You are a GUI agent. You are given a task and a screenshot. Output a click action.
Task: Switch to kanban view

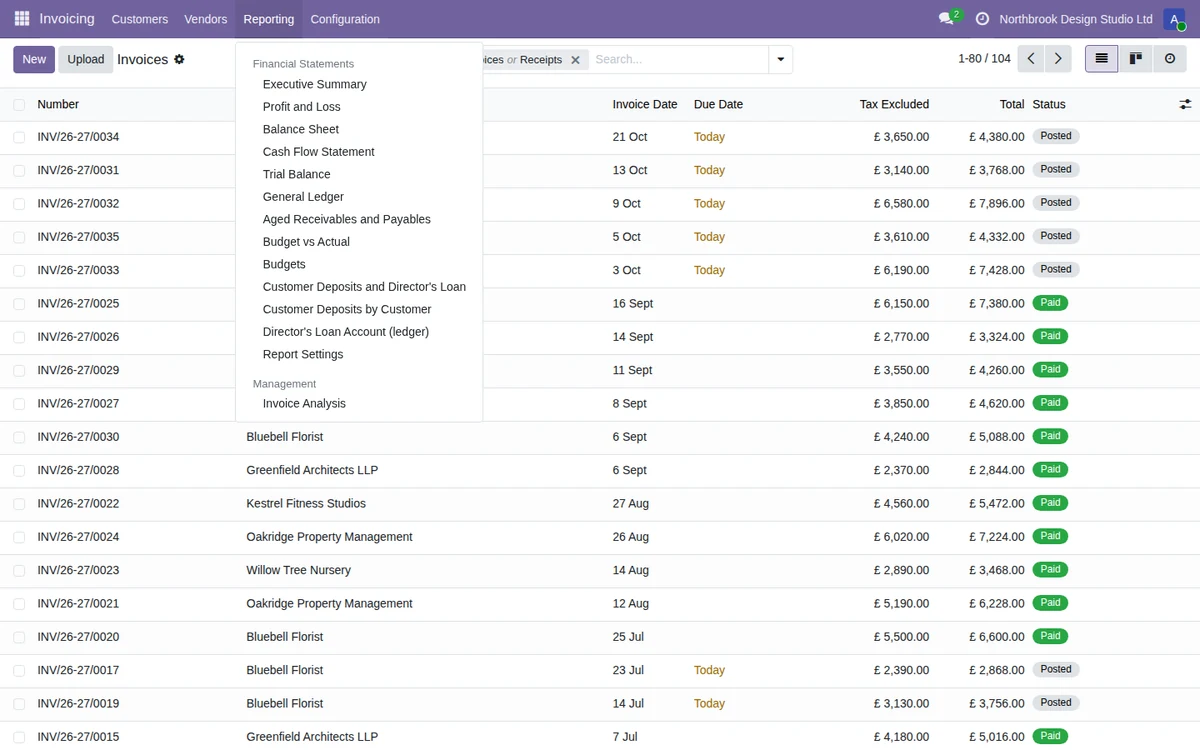click(x=1136, y=59)
